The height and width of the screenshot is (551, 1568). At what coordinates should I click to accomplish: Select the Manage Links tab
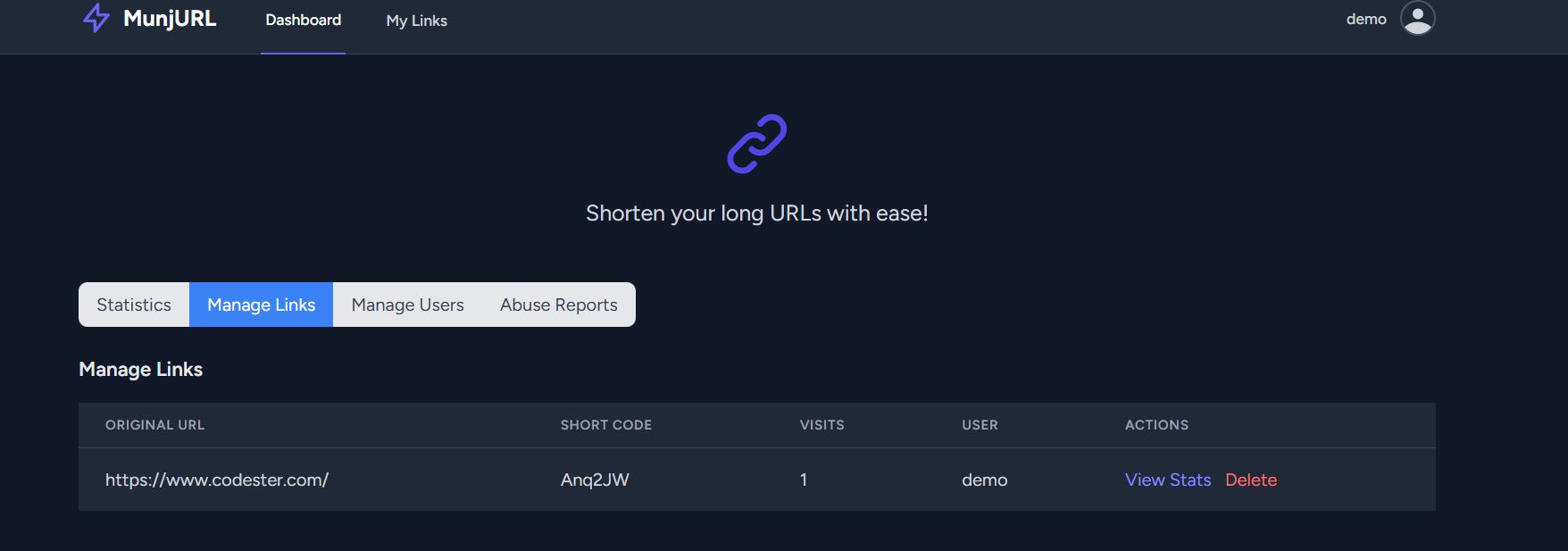point(260,304)
